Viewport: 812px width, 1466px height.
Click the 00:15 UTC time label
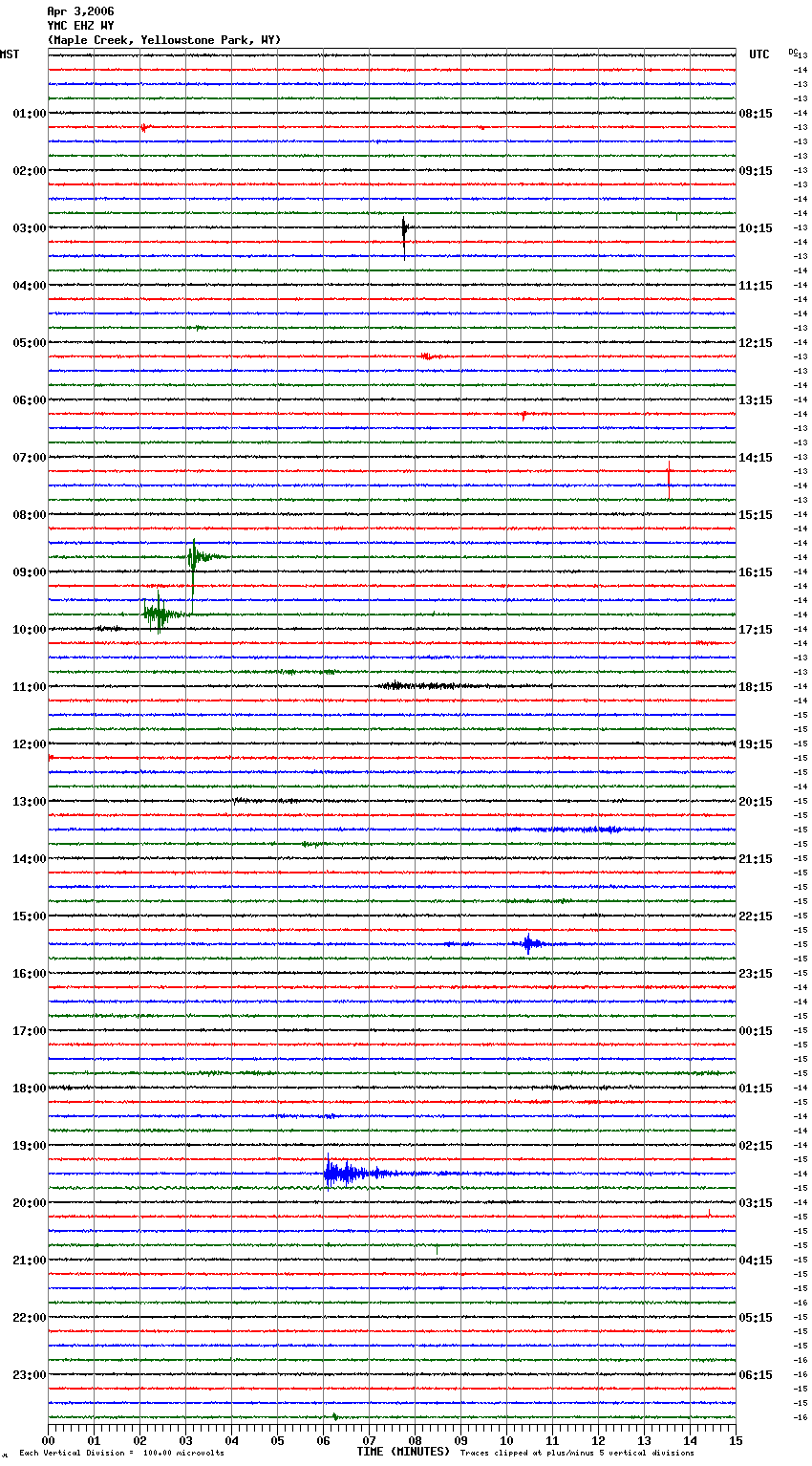point(756,1031)
